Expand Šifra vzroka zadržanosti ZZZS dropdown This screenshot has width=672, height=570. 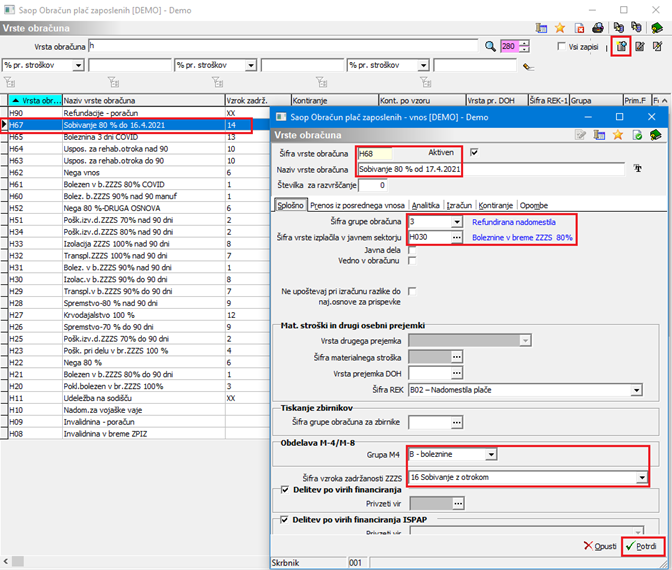coord(642,477)
